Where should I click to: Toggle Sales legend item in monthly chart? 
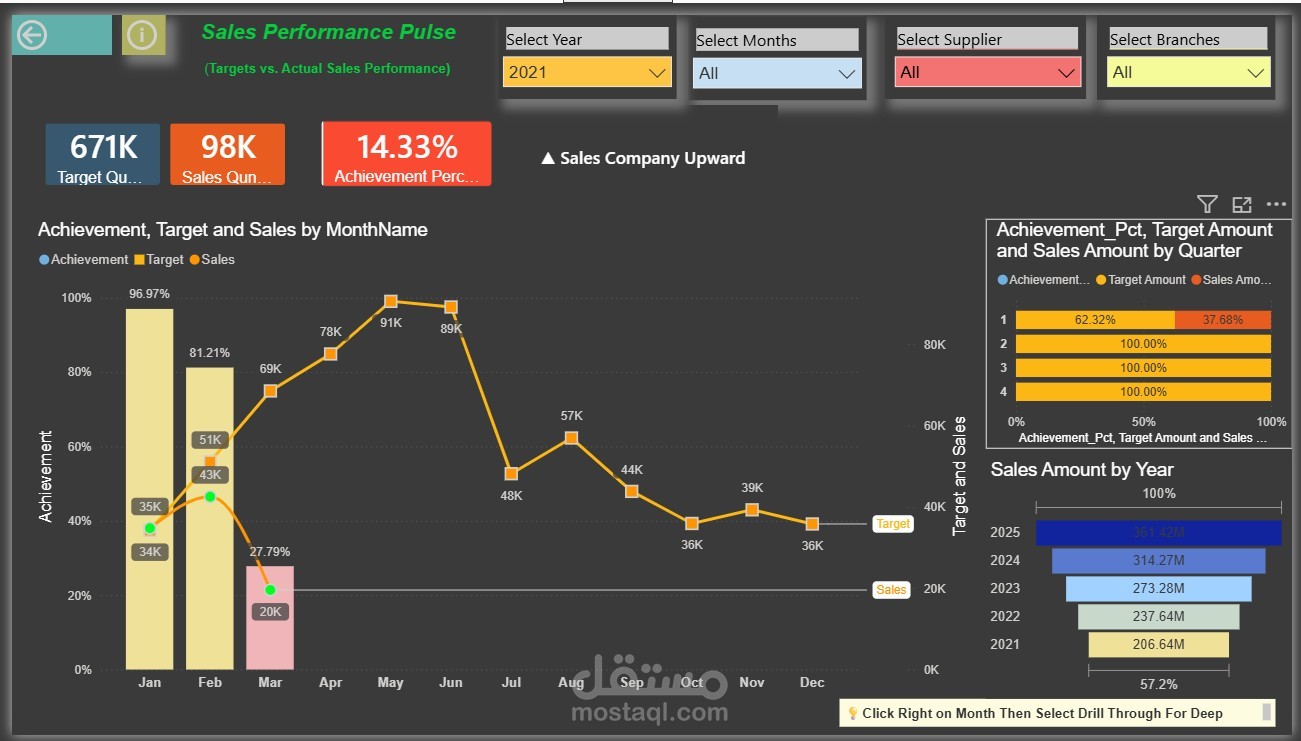pyautogui.click(x=212, y=259)
